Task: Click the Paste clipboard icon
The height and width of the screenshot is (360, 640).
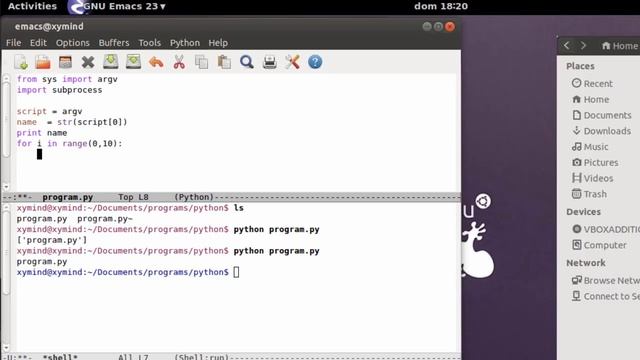Action: [x=224, y=62]
